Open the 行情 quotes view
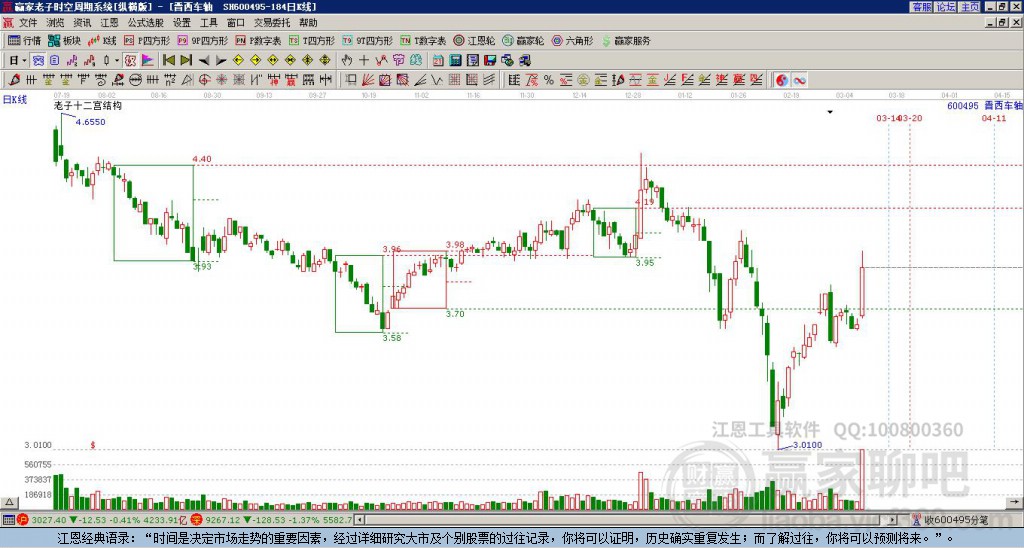The width and height of the screenshot is (1024, 548). coord(24,40)
